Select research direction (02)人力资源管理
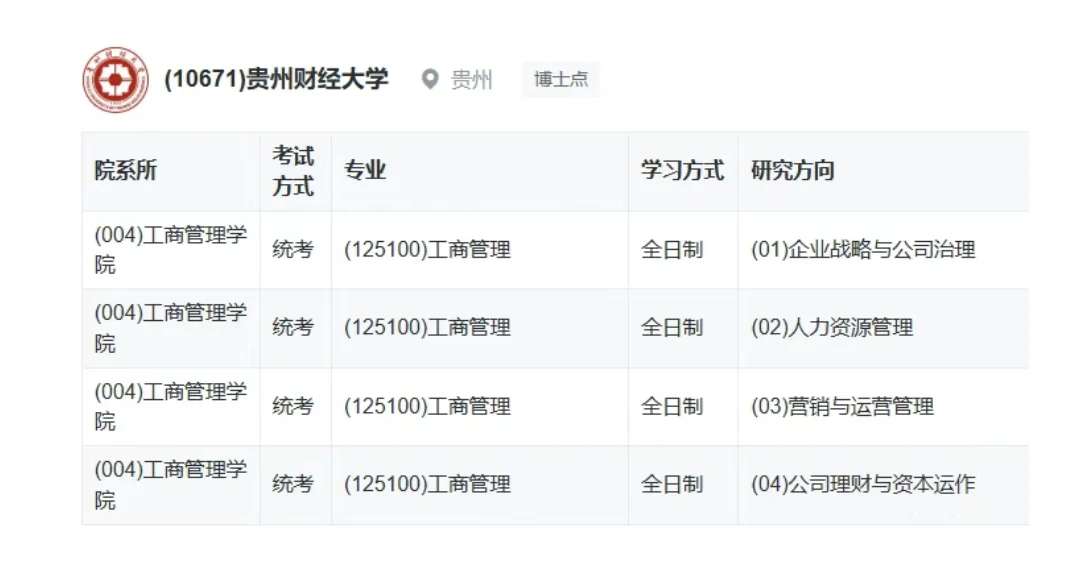Image resolution: width=1080 pixels, height=561 pixels. point(832,327)
